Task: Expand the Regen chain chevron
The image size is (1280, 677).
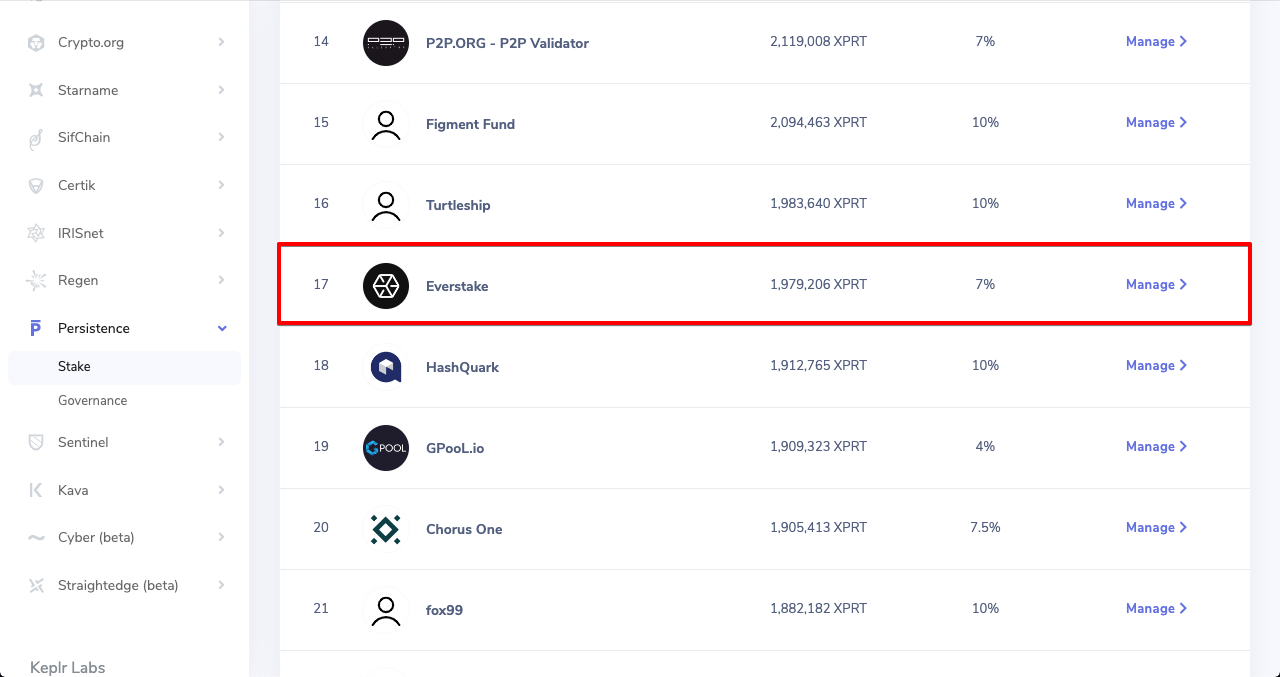Action: click(x=221, y=280)
